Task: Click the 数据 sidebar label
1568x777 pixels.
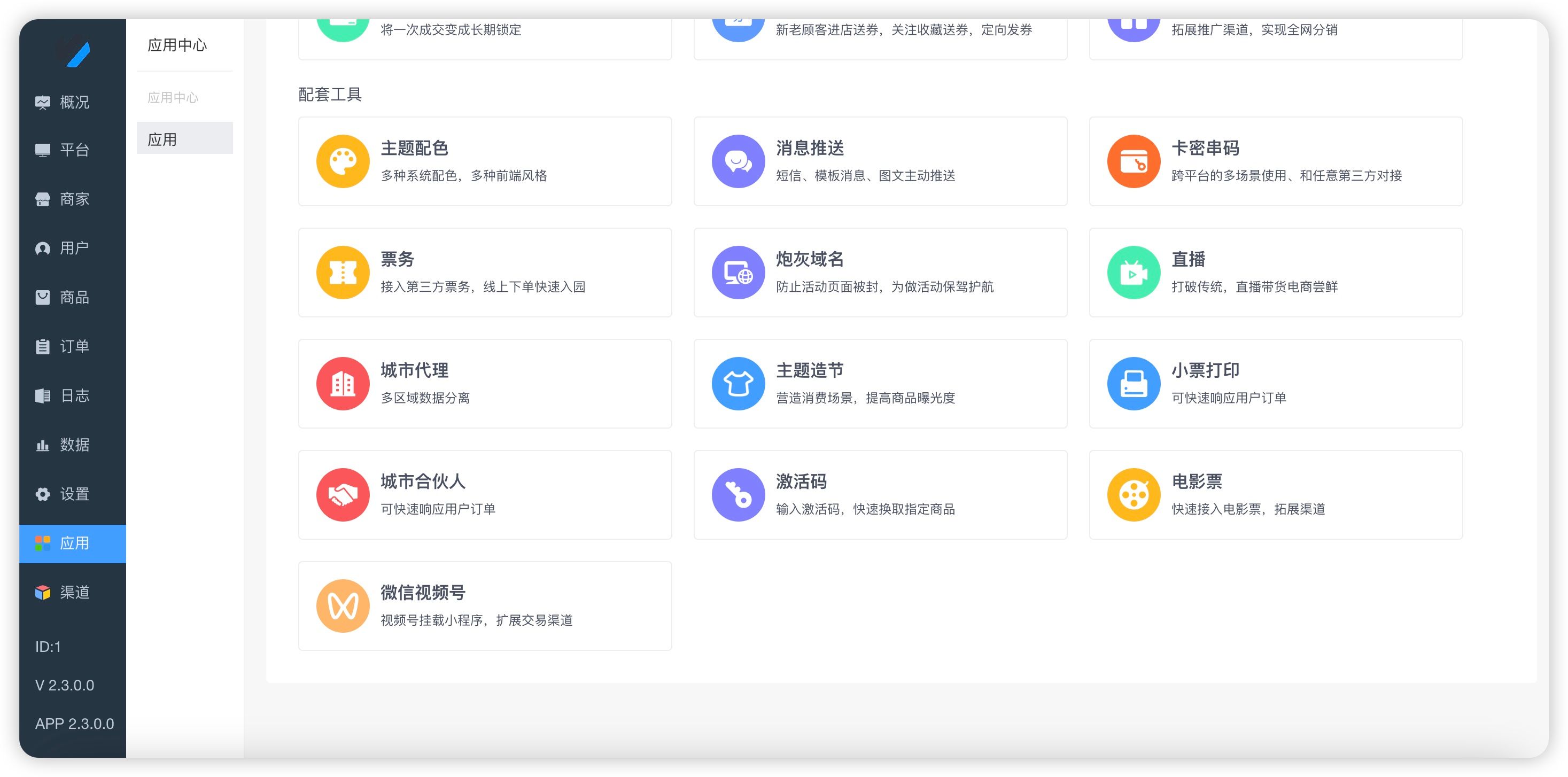Action: (74, 445)
